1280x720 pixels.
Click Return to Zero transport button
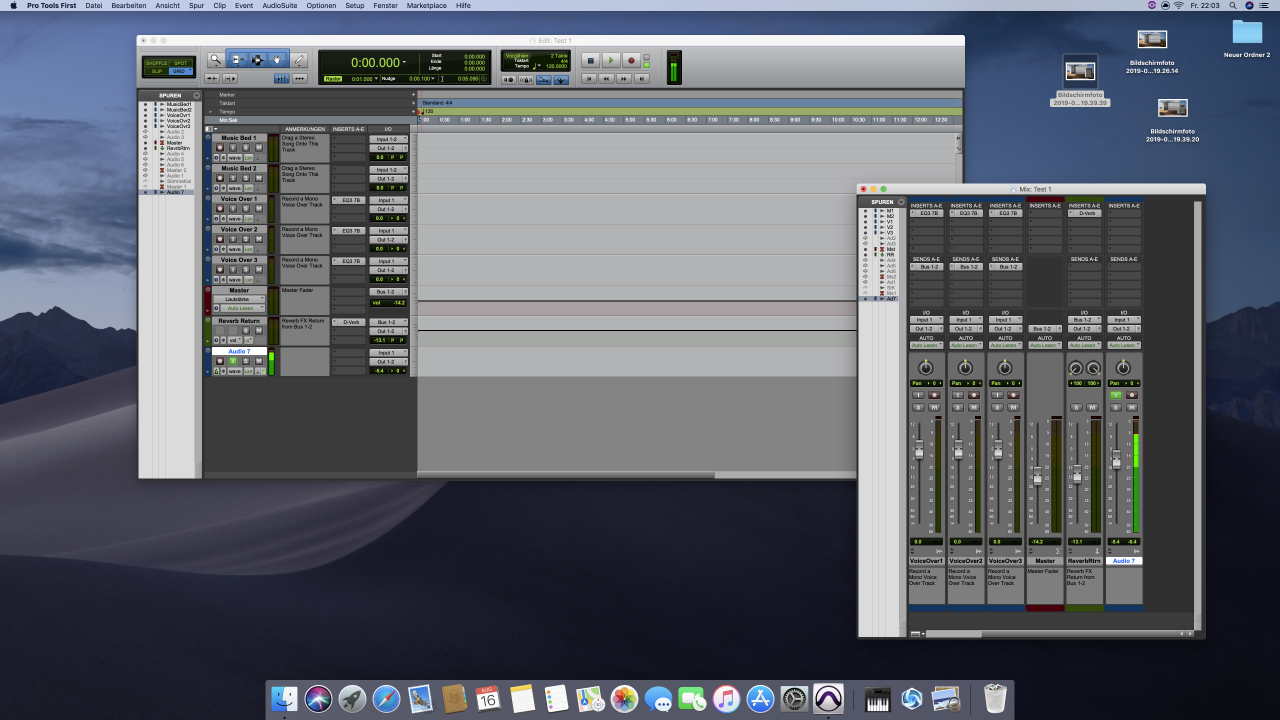click(x=589, y=79)
